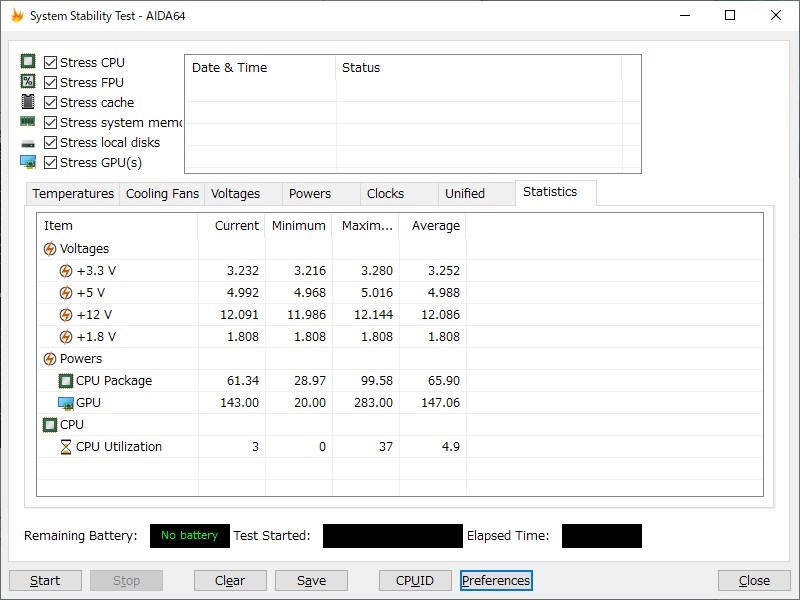Viewport: 800px width, 600px height.
Task: Open the Preferences dialog button
Action: (496, 581)
